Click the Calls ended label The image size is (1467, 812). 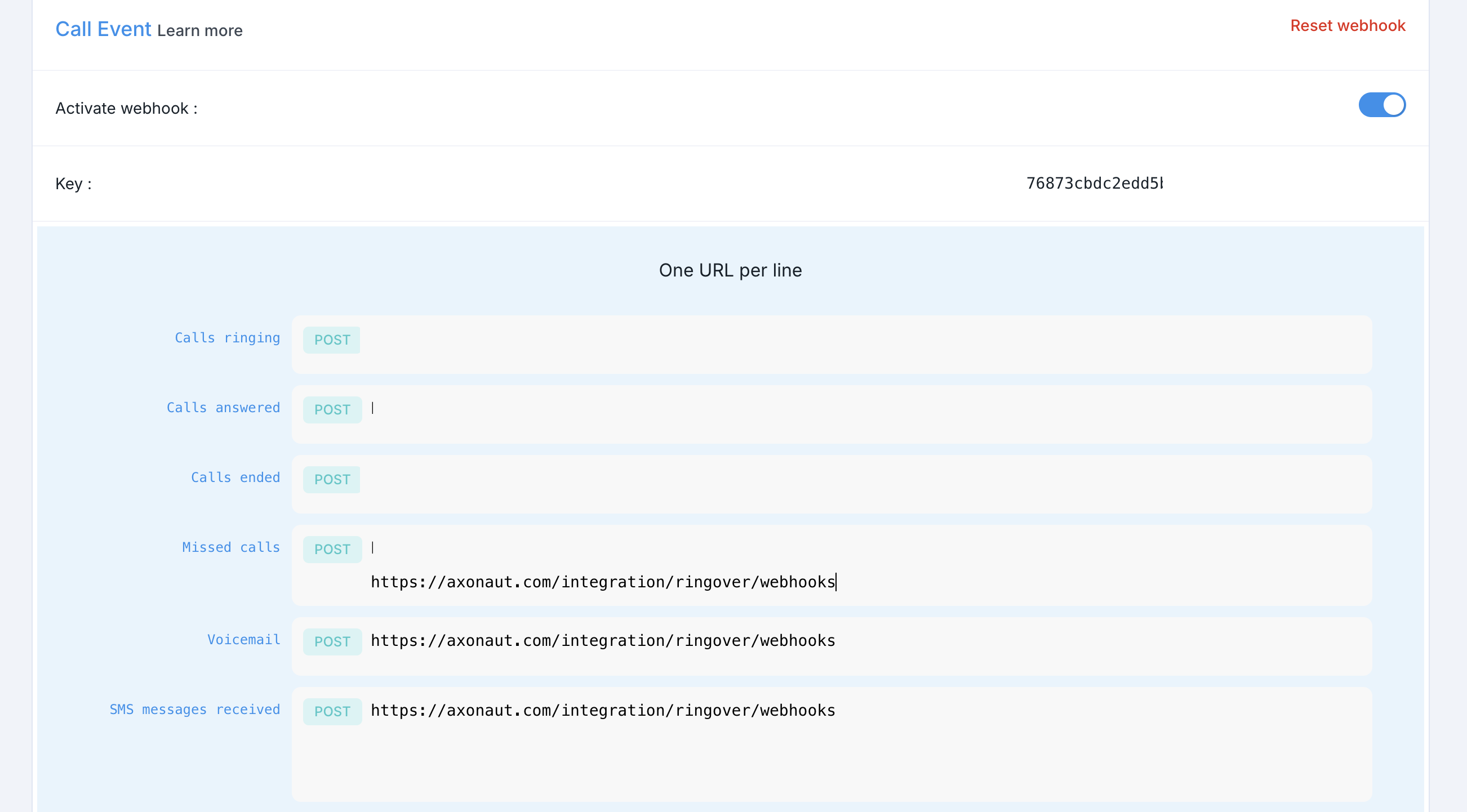click(235, 477)
